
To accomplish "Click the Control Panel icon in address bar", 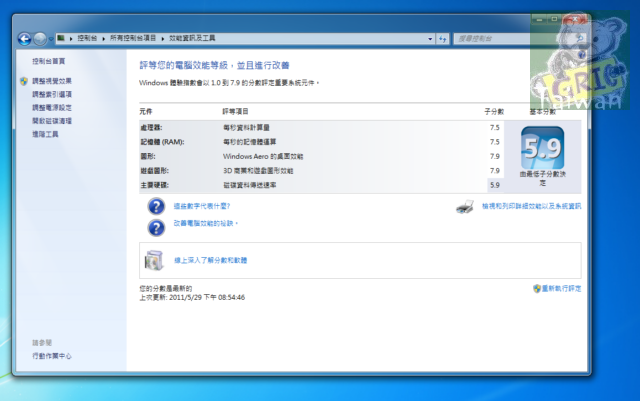I will [61, 38].
